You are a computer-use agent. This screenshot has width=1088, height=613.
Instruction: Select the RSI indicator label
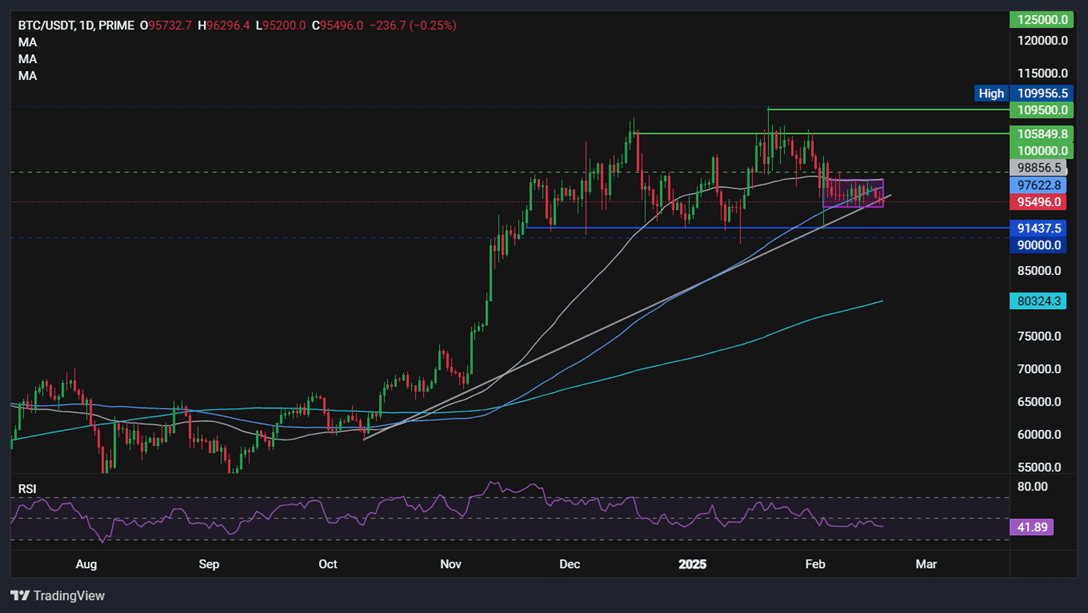[x=27, y=489]
